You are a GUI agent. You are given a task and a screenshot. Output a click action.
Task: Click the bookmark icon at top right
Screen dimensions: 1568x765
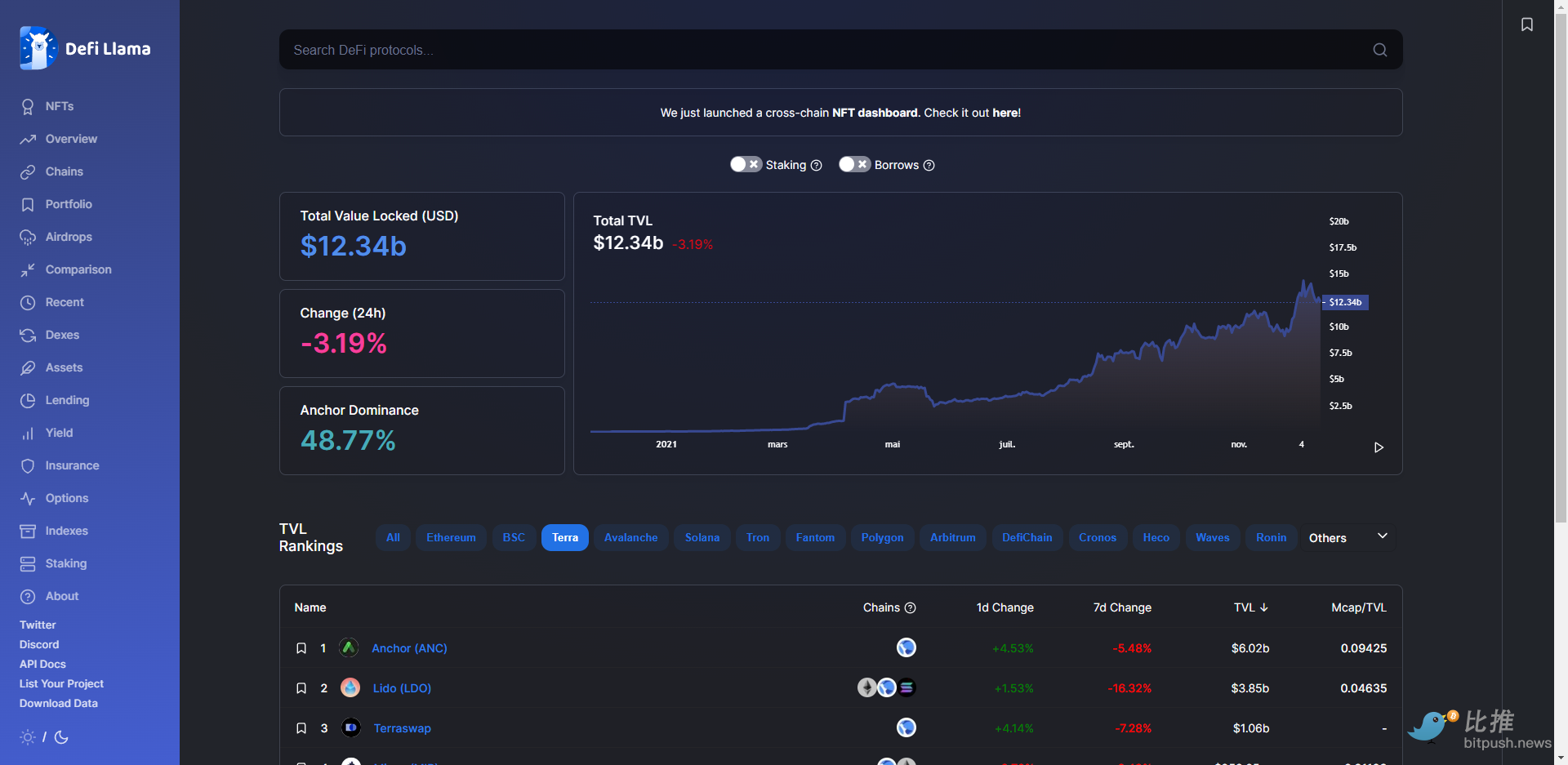(x=1527, y=24)
